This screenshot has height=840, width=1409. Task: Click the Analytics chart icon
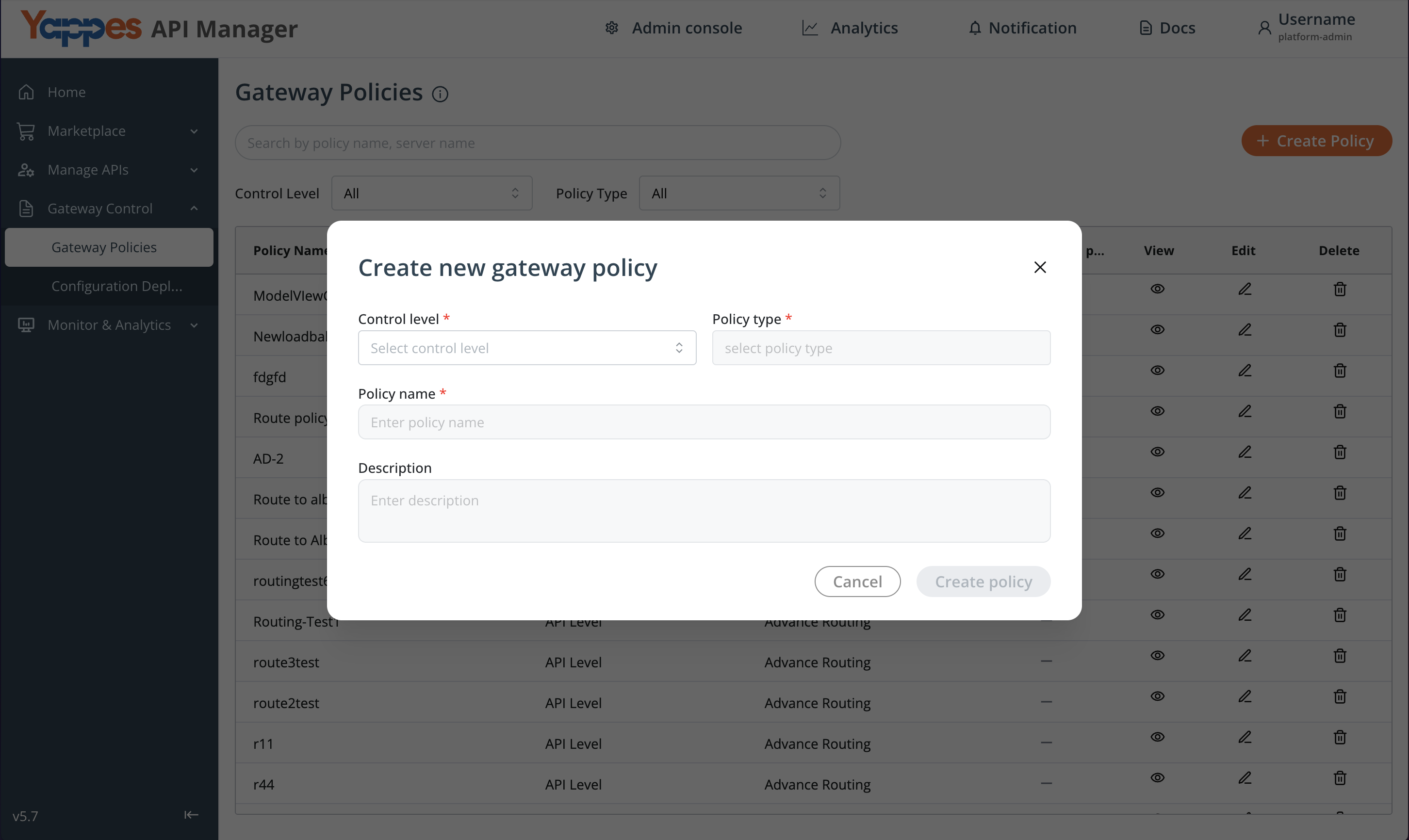[x=810, y=28]
